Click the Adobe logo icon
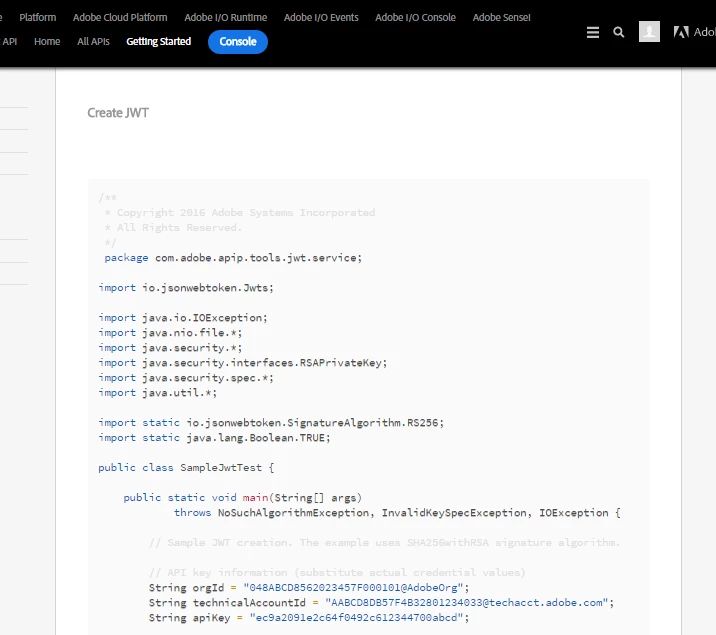 (681, 32)
